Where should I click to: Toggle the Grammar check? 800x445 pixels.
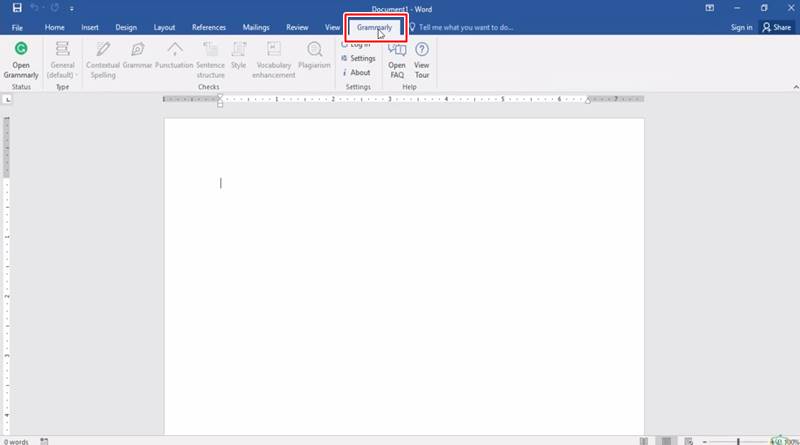pyautogui.click(x=137, y=55)
